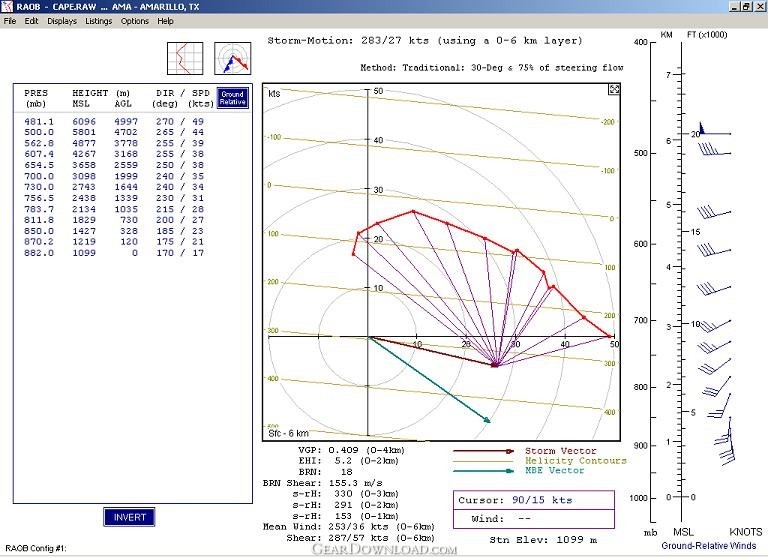The width and height of the screenshot is (768, 557).
Task: Select the 654.5 mb data row
Action: point(114,165)
